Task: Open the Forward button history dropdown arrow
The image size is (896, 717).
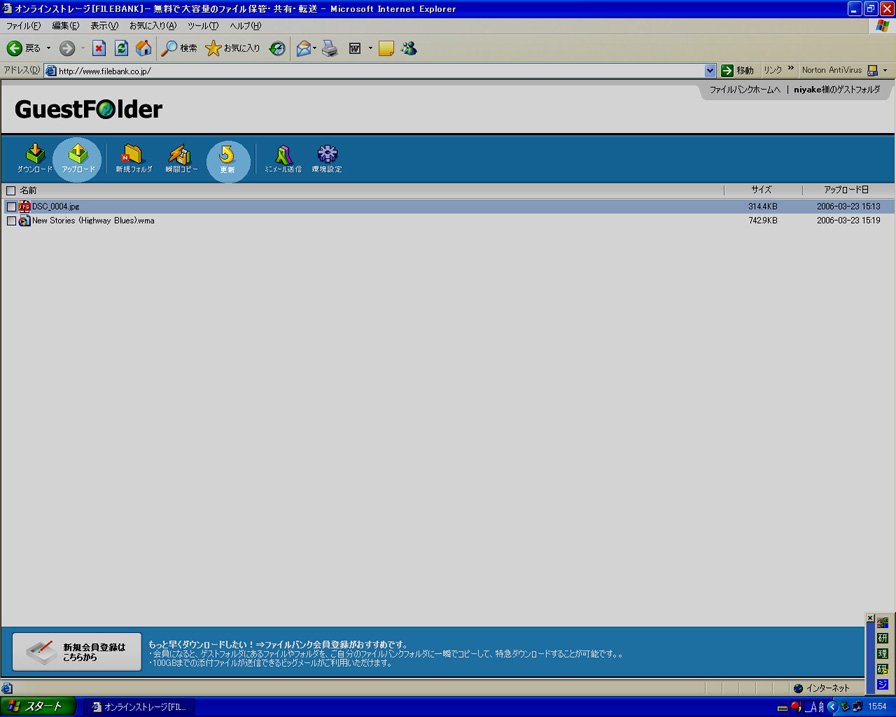Action: (82, 49)
